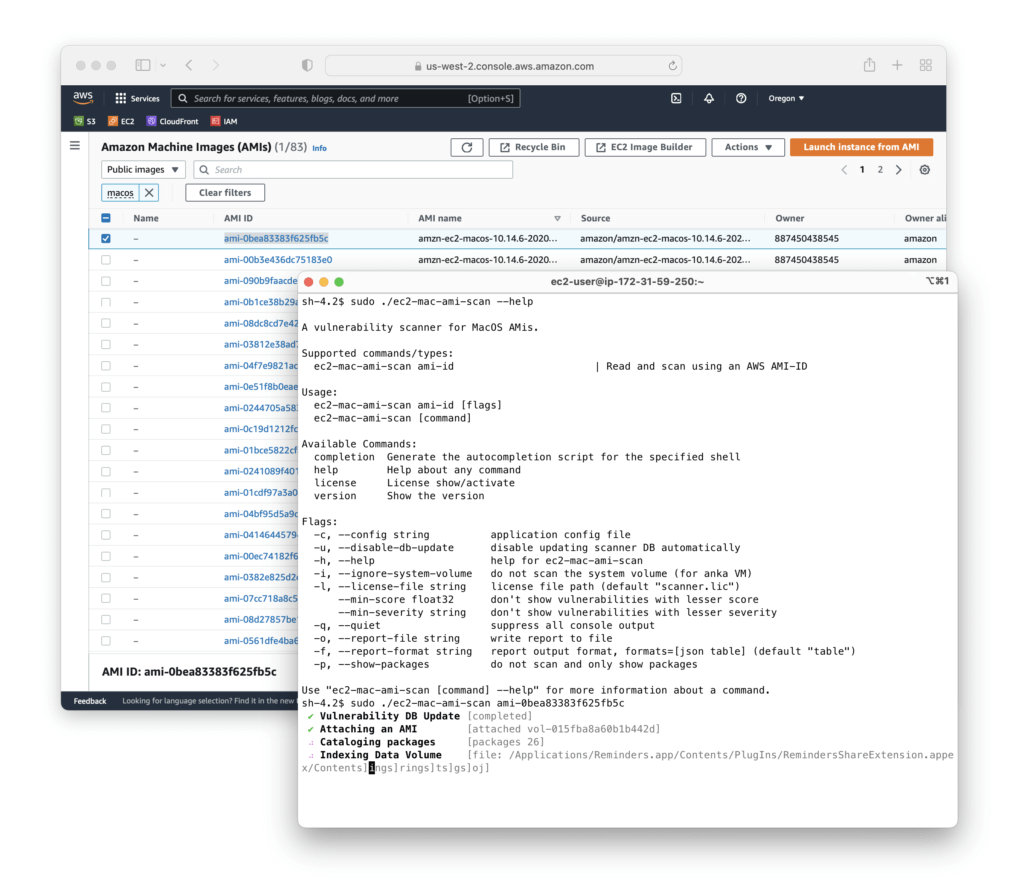Open the Services grid menu
The height and width of the screenshot is (881, 1024).
137,98
